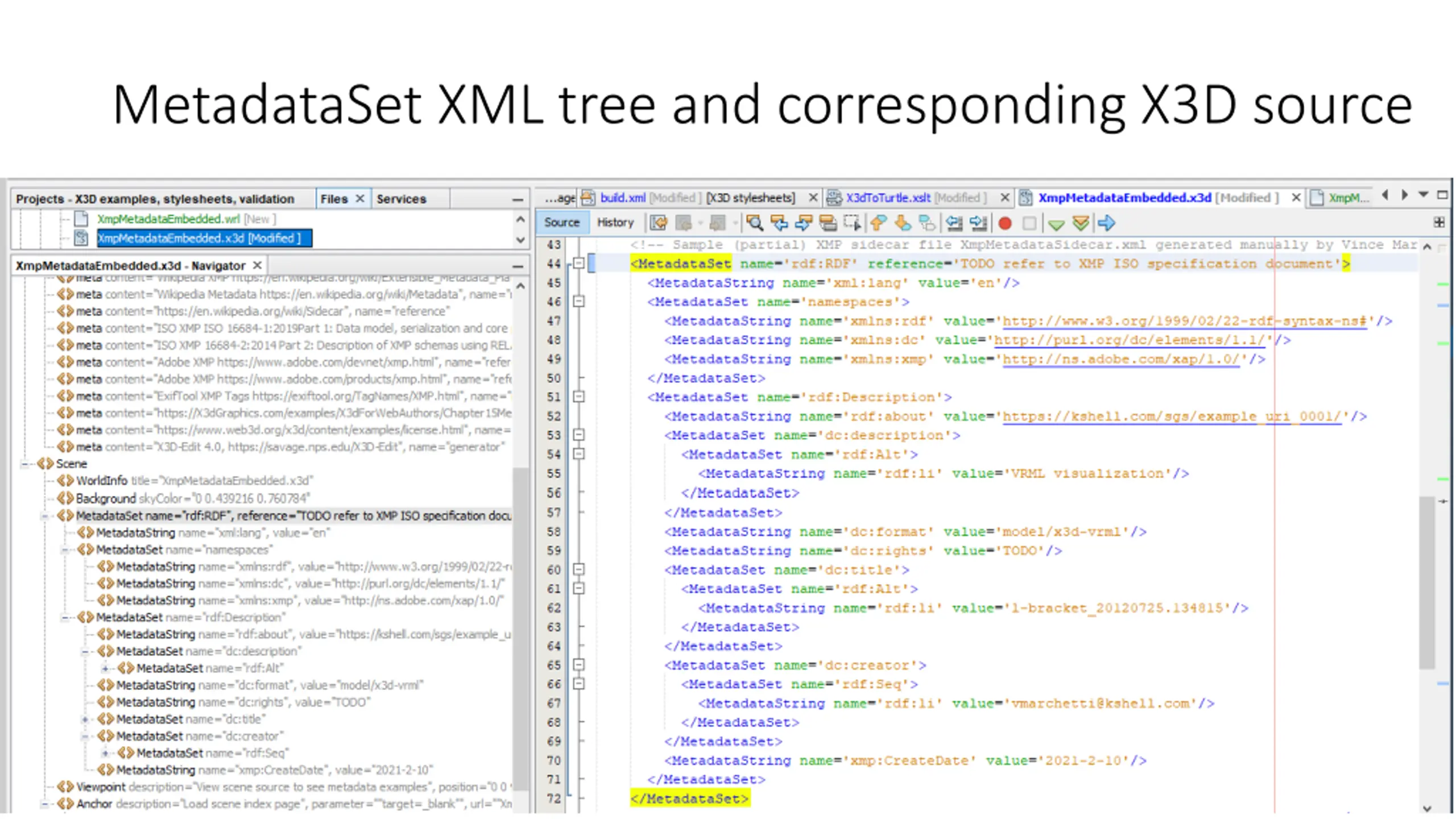Select XmpMetadataEmbedded.wrl in Files tree
Screen dimensions: 1456x819
click(186, 218)
